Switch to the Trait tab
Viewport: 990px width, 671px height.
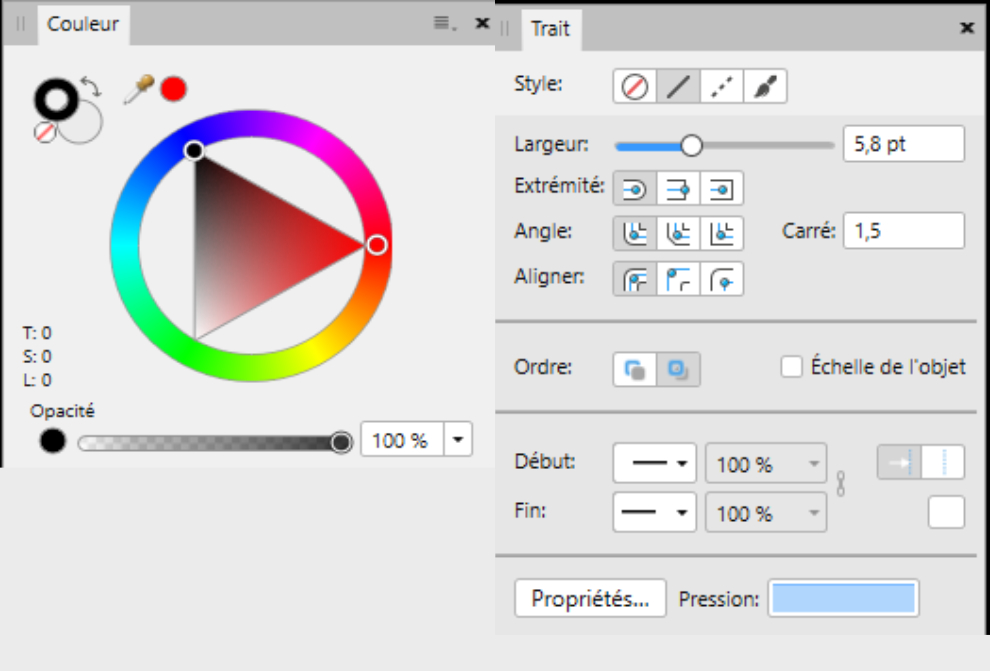[x=551, y=28]
